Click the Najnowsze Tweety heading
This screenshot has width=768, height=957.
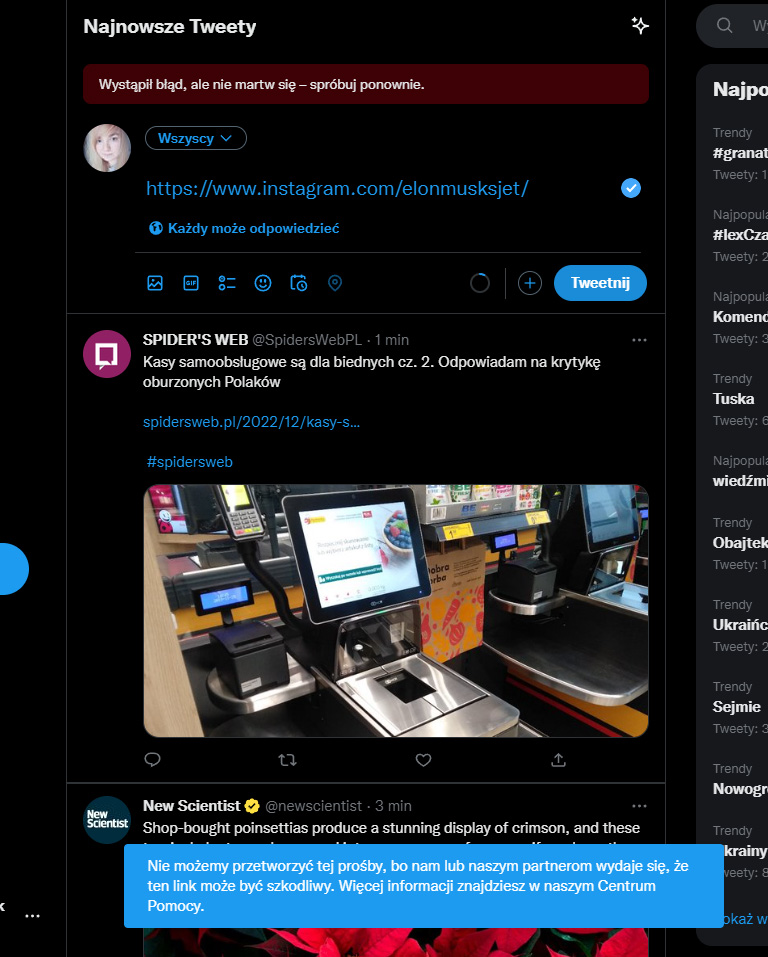170,26
